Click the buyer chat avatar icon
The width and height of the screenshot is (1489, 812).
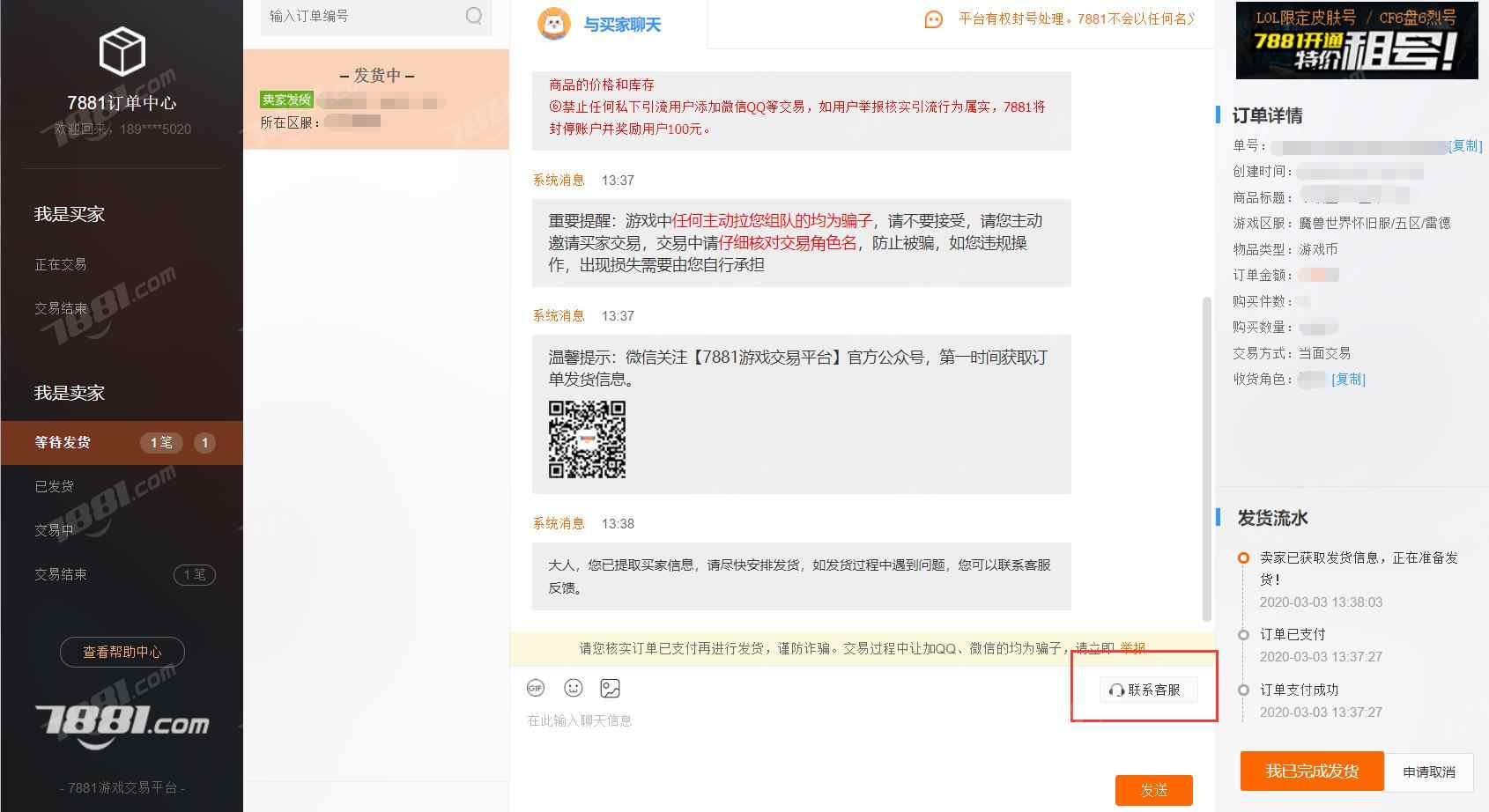553,24
